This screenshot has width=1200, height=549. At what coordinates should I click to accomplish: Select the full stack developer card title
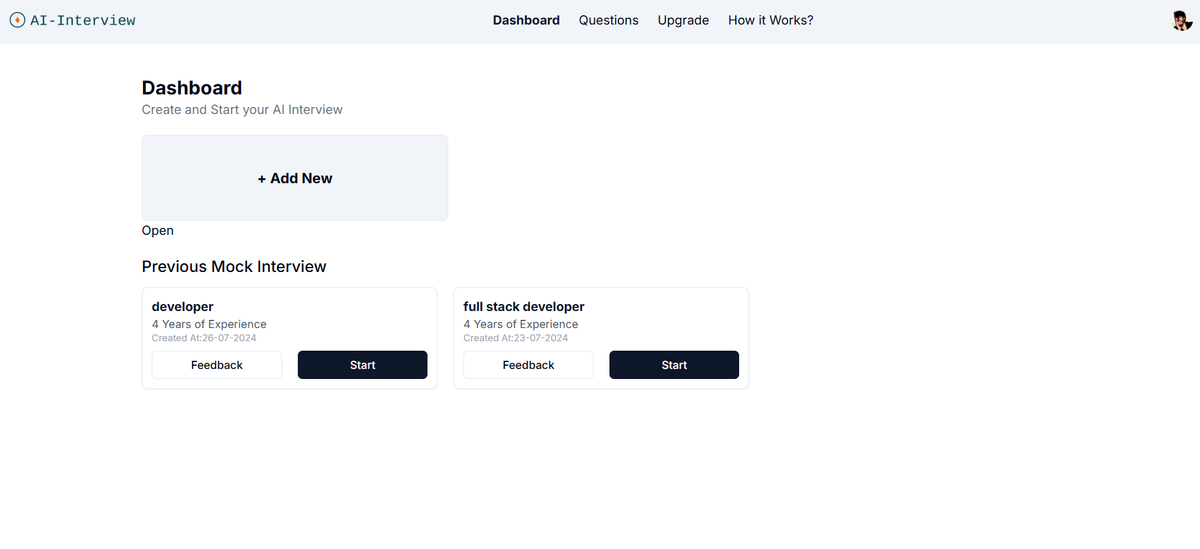coord(524,307)
